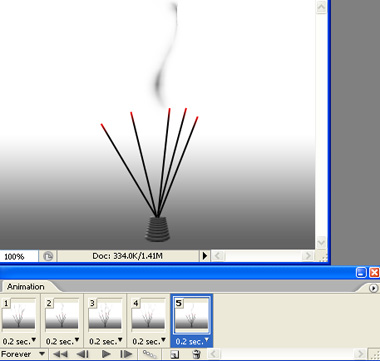The image size is (380, 361).
Task: Select frame 1 thumbnail
Action: (19, 315)
